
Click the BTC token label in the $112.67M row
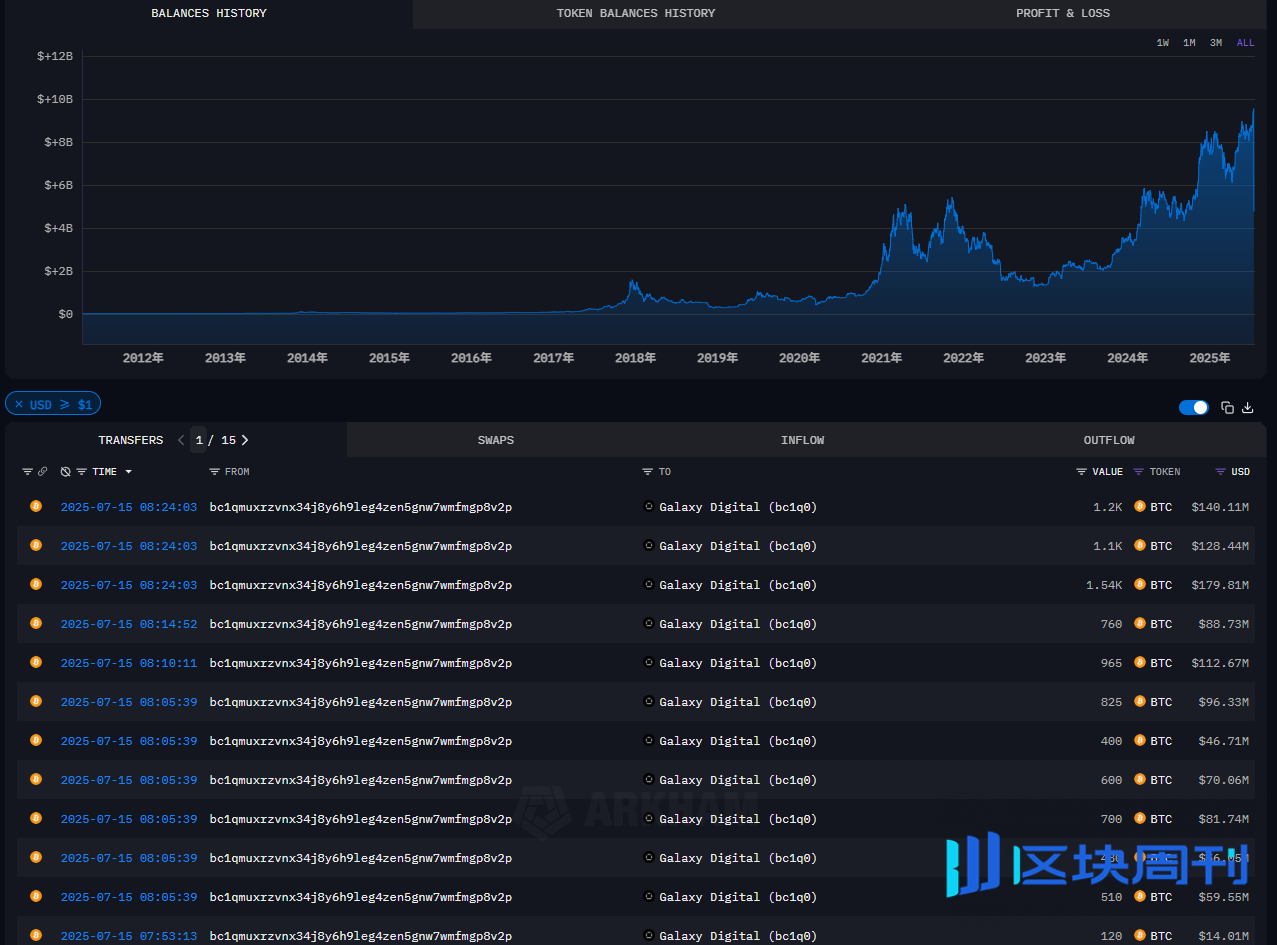[x=1161, y=663]
